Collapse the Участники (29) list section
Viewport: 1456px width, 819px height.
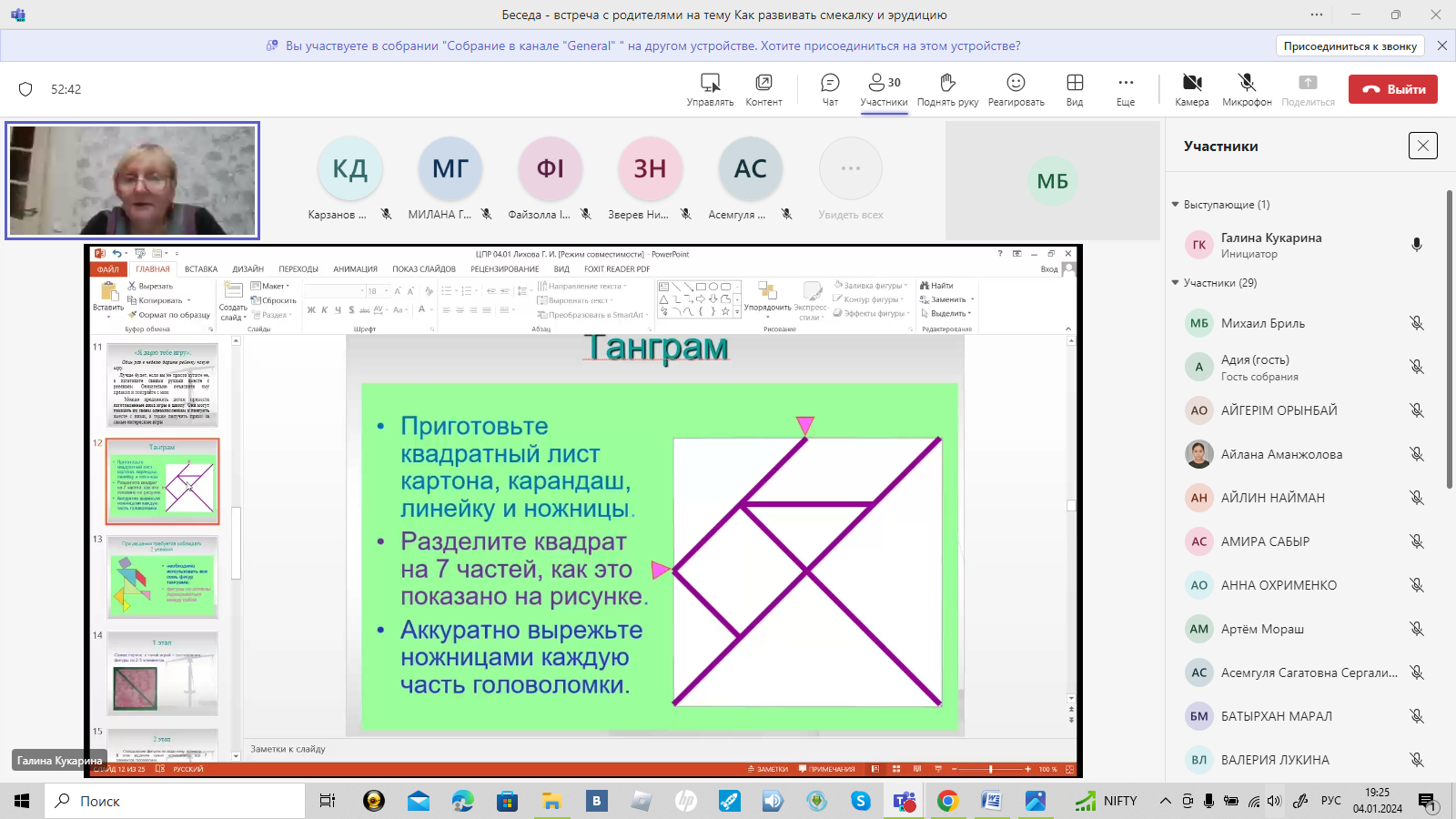pos(1176,283)
